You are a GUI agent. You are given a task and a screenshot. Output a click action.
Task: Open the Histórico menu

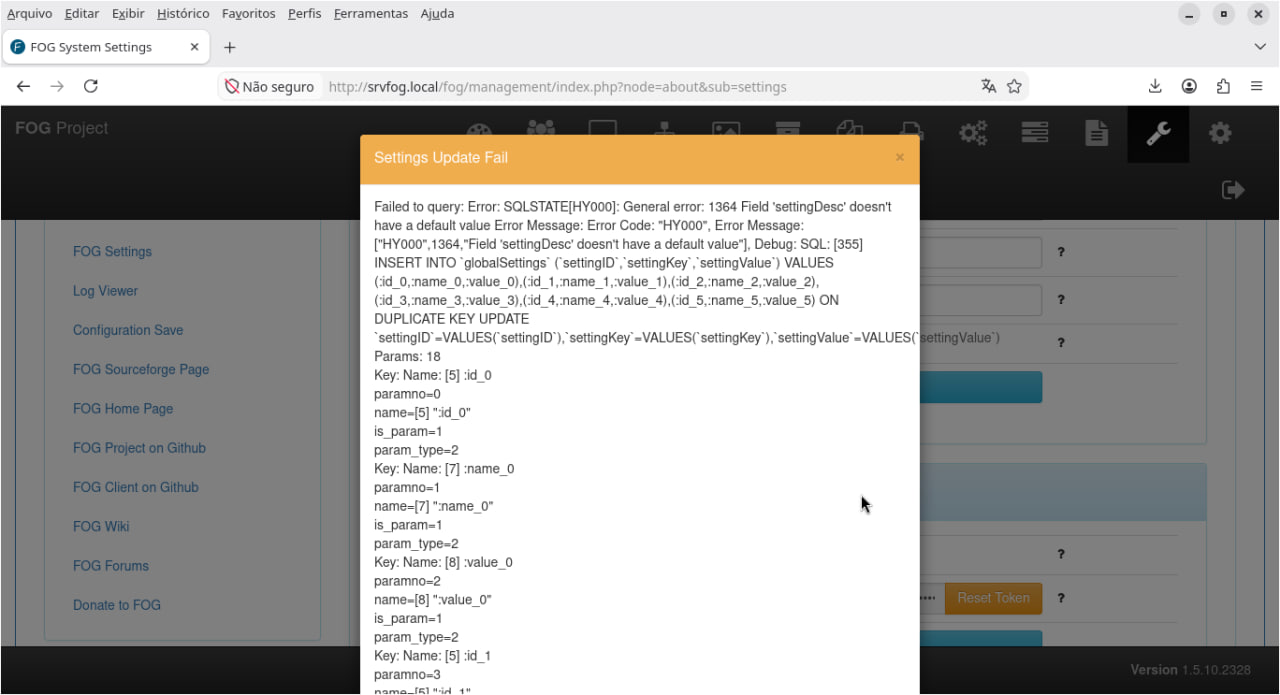pos(183,14)
